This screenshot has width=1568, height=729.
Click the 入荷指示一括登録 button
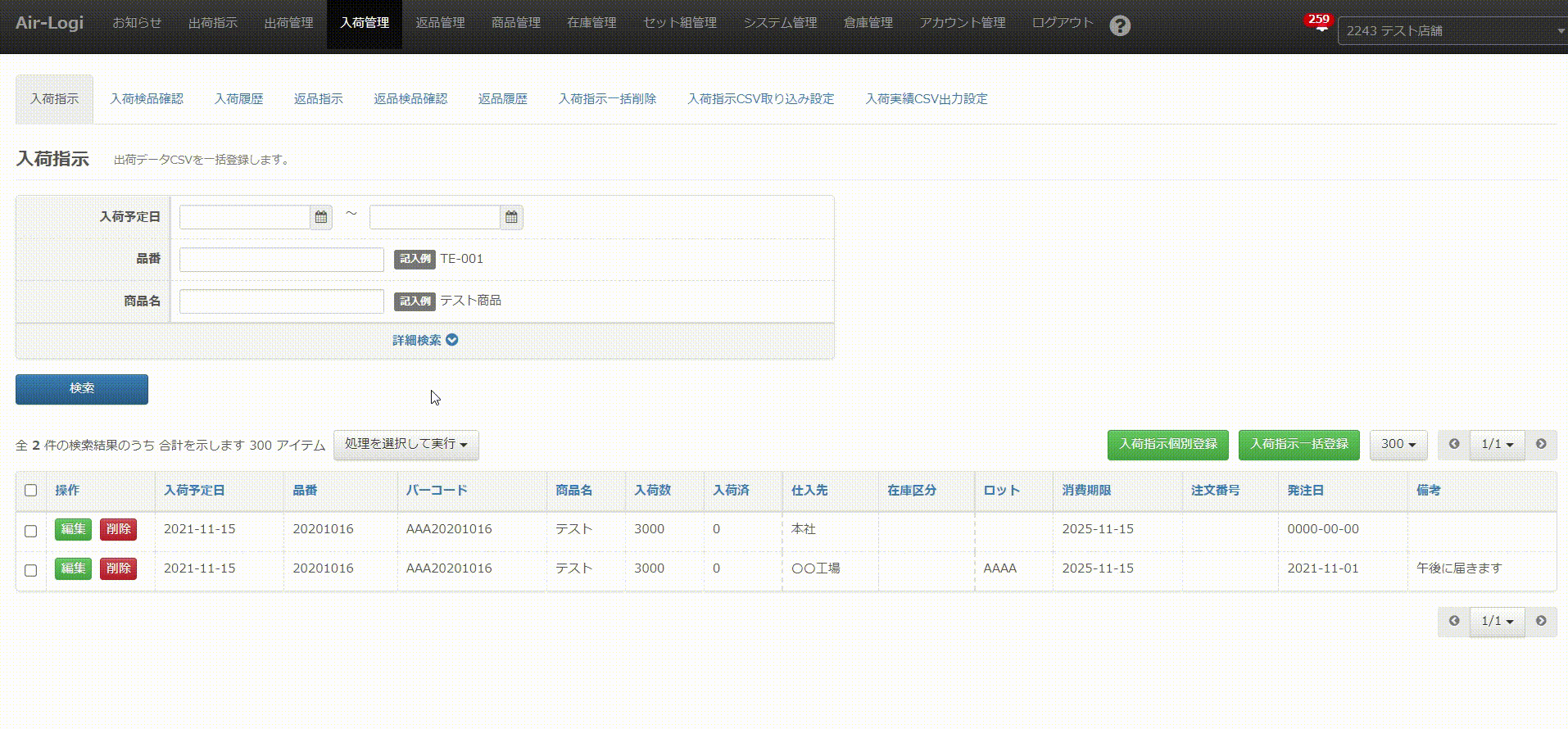1298,444
